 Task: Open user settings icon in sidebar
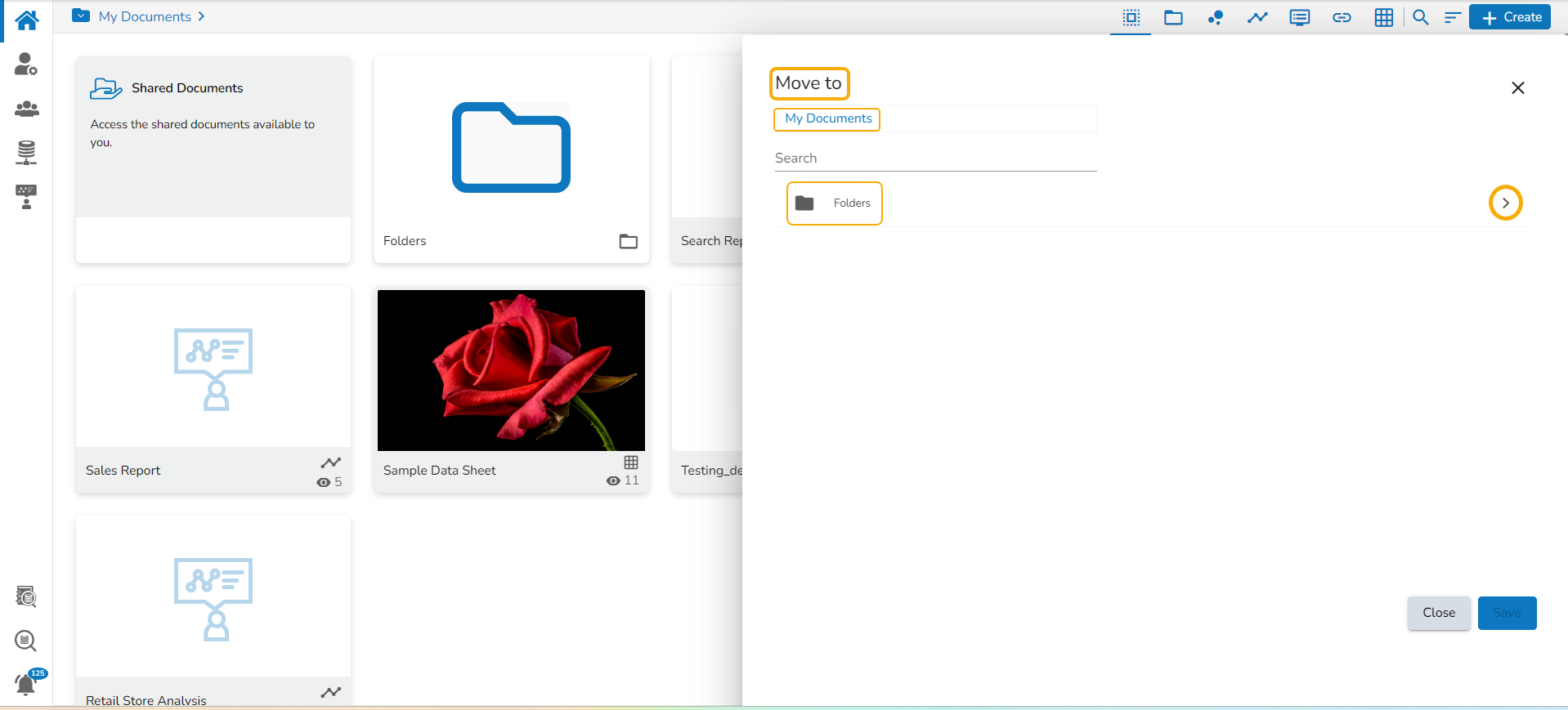26,64
